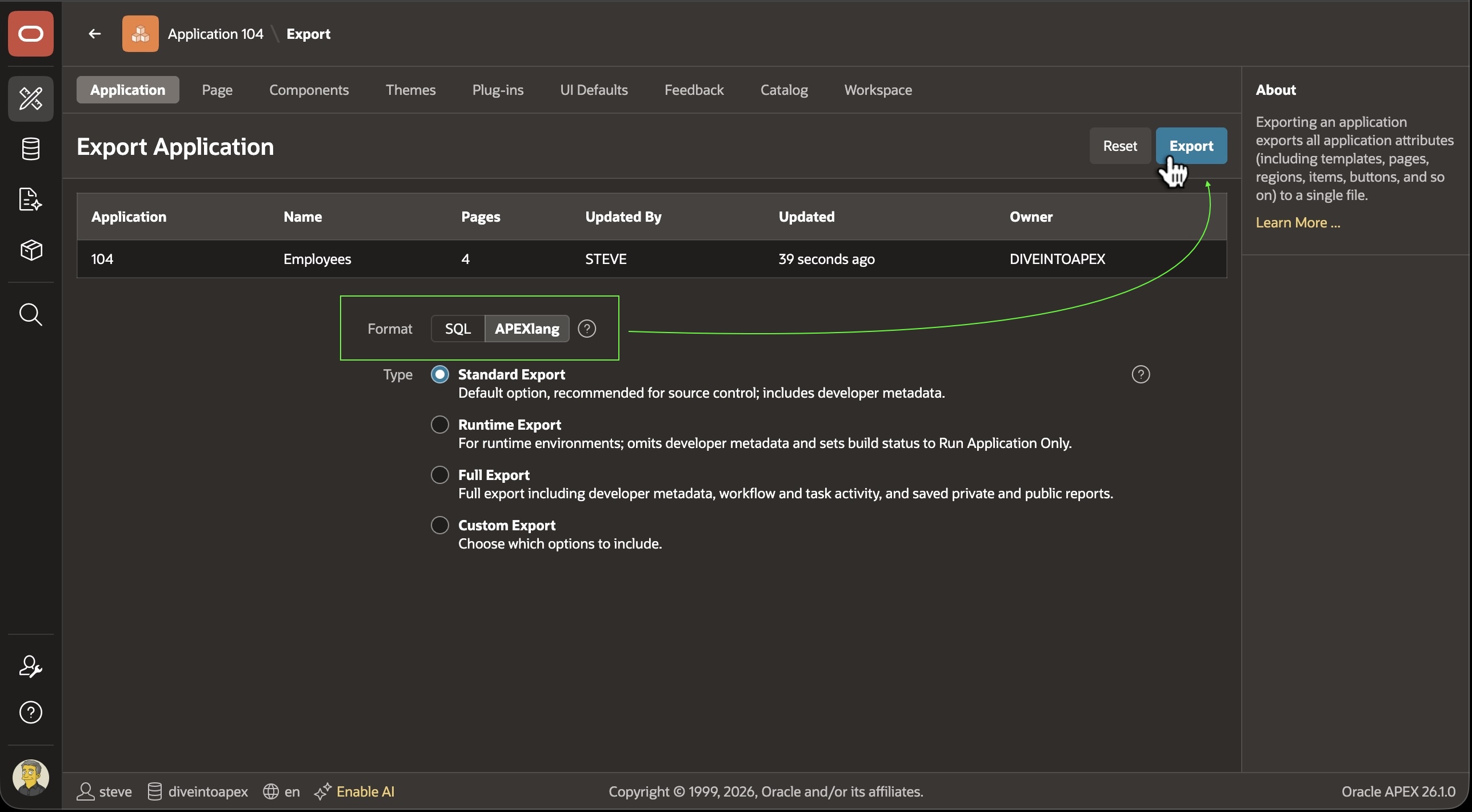Switch Format to APEXlang
The height and width of the screenshot is (812, 1472).
pos(527,329)
